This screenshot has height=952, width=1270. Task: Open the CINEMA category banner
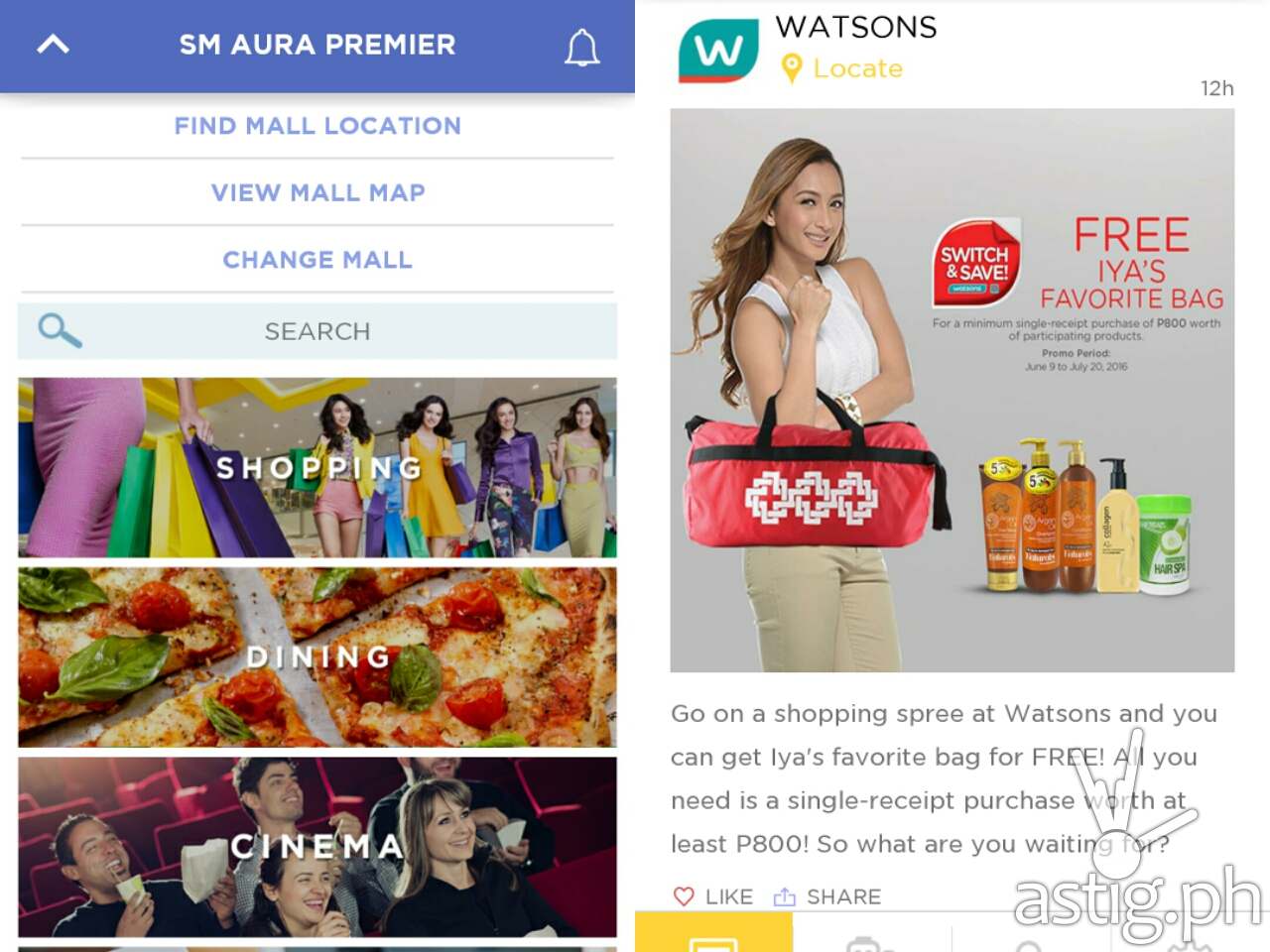pyautogui.click(x=317, y=847)
